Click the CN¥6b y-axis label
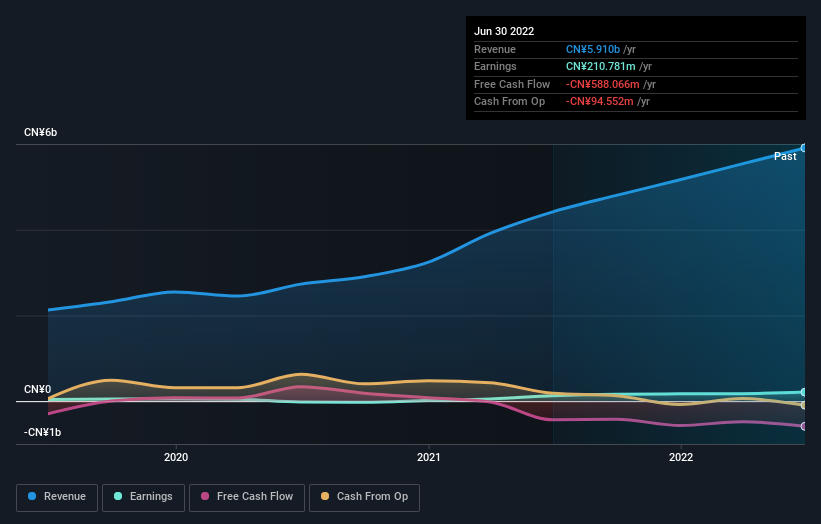This screenshot has width=821, height=524. tap(41, 133)
